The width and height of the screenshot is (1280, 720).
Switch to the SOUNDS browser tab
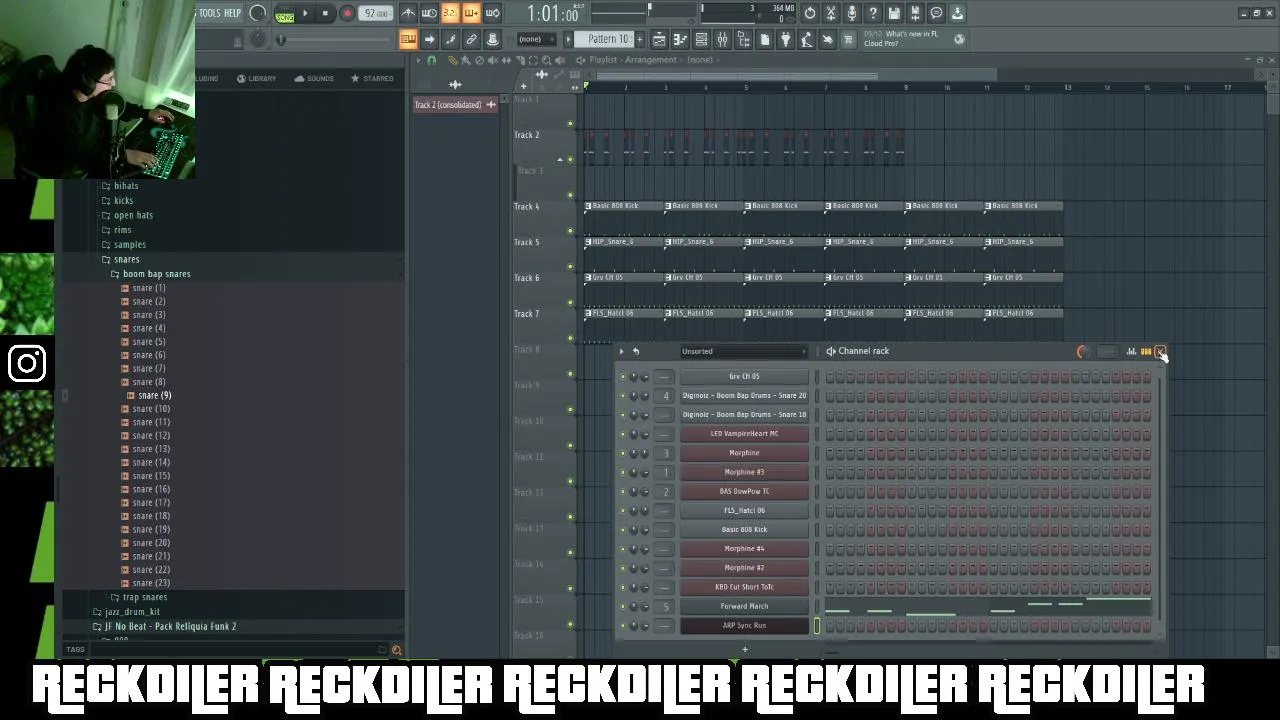pos(314,78)
